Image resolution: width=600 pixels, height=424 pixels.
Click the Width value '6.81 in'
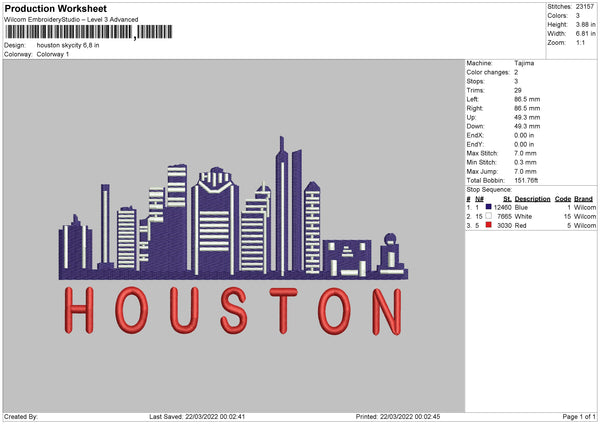pyautogui.click(x=586, y=34)
